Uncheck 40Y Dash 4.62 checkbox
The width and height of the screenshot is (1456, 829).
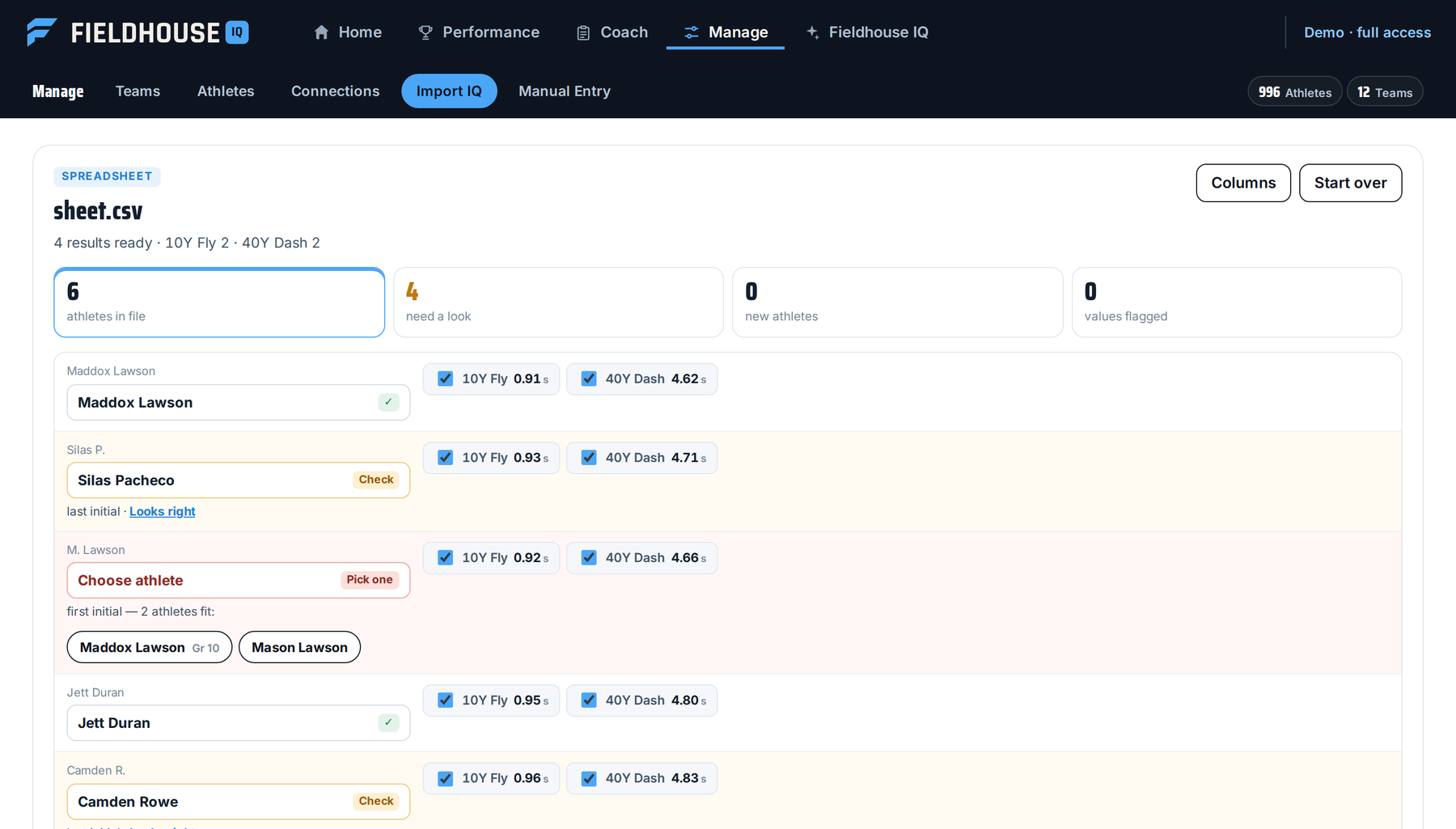589,379
